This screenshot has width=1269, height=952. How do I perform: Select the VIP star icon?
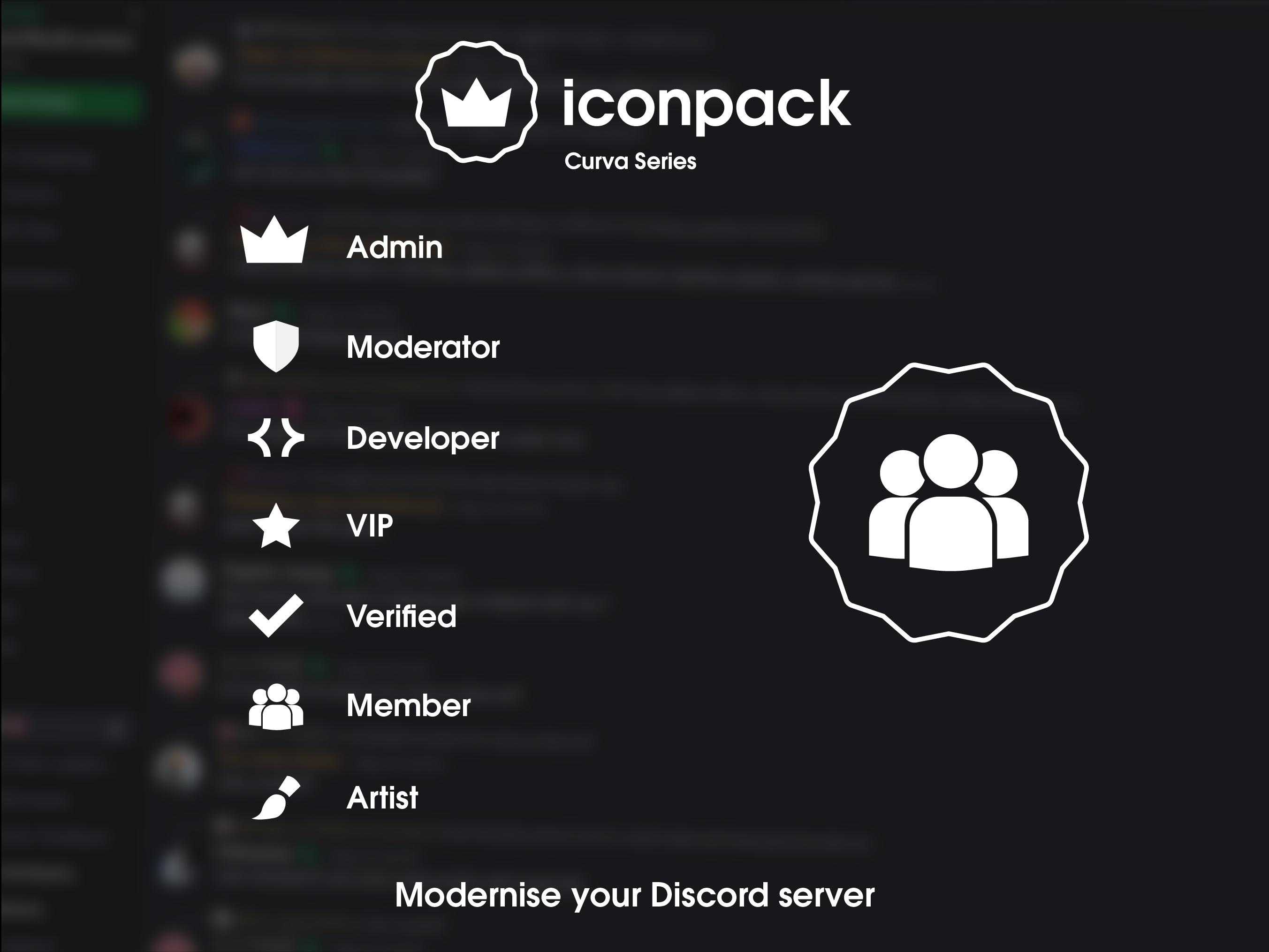[276, 525]
